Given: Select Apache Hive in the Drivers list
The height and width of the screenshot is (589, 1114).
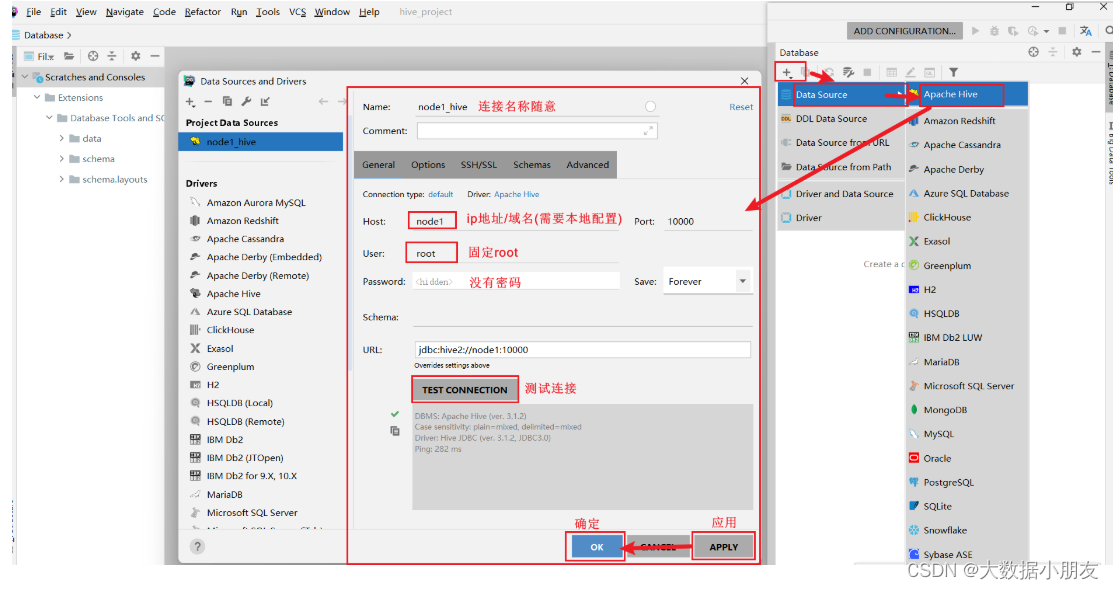Looking at the screenshot, I should [x=233, y=293].
